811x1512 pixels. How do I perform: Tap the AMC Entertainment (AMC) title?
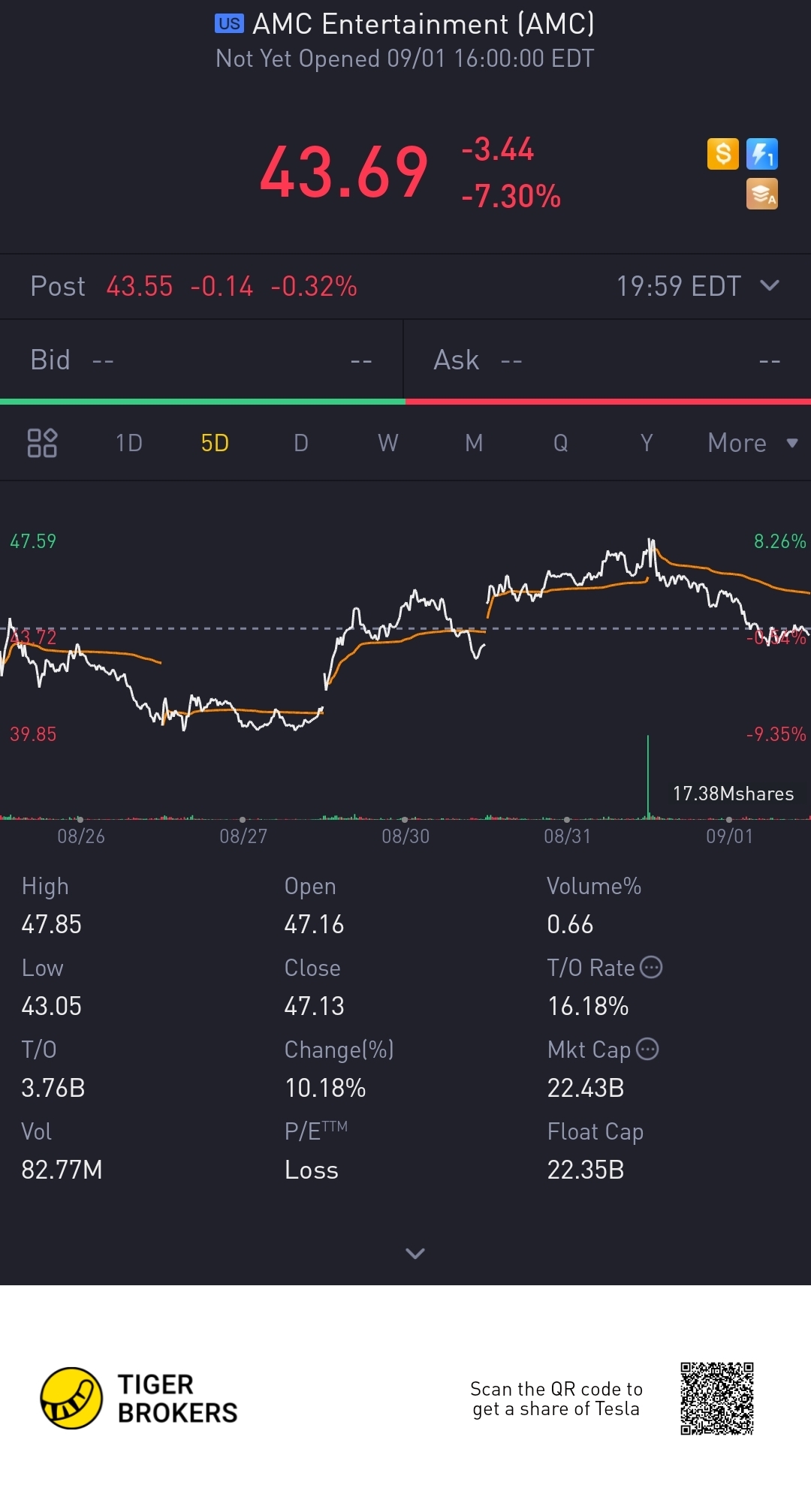pyautogui.click(x=424, y=24)
